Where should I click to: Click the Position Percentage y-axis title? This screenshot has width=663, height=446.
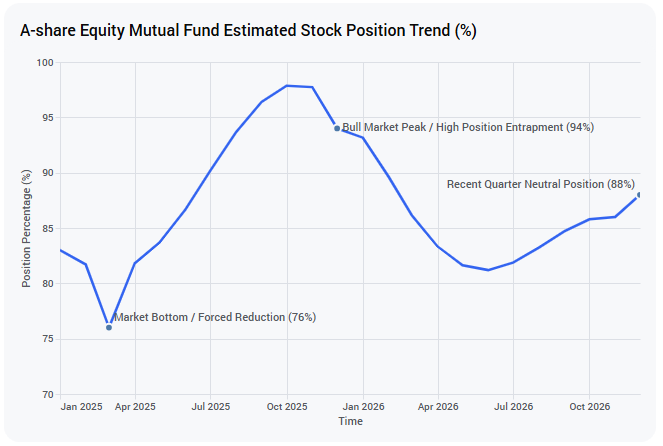point(26,229)
